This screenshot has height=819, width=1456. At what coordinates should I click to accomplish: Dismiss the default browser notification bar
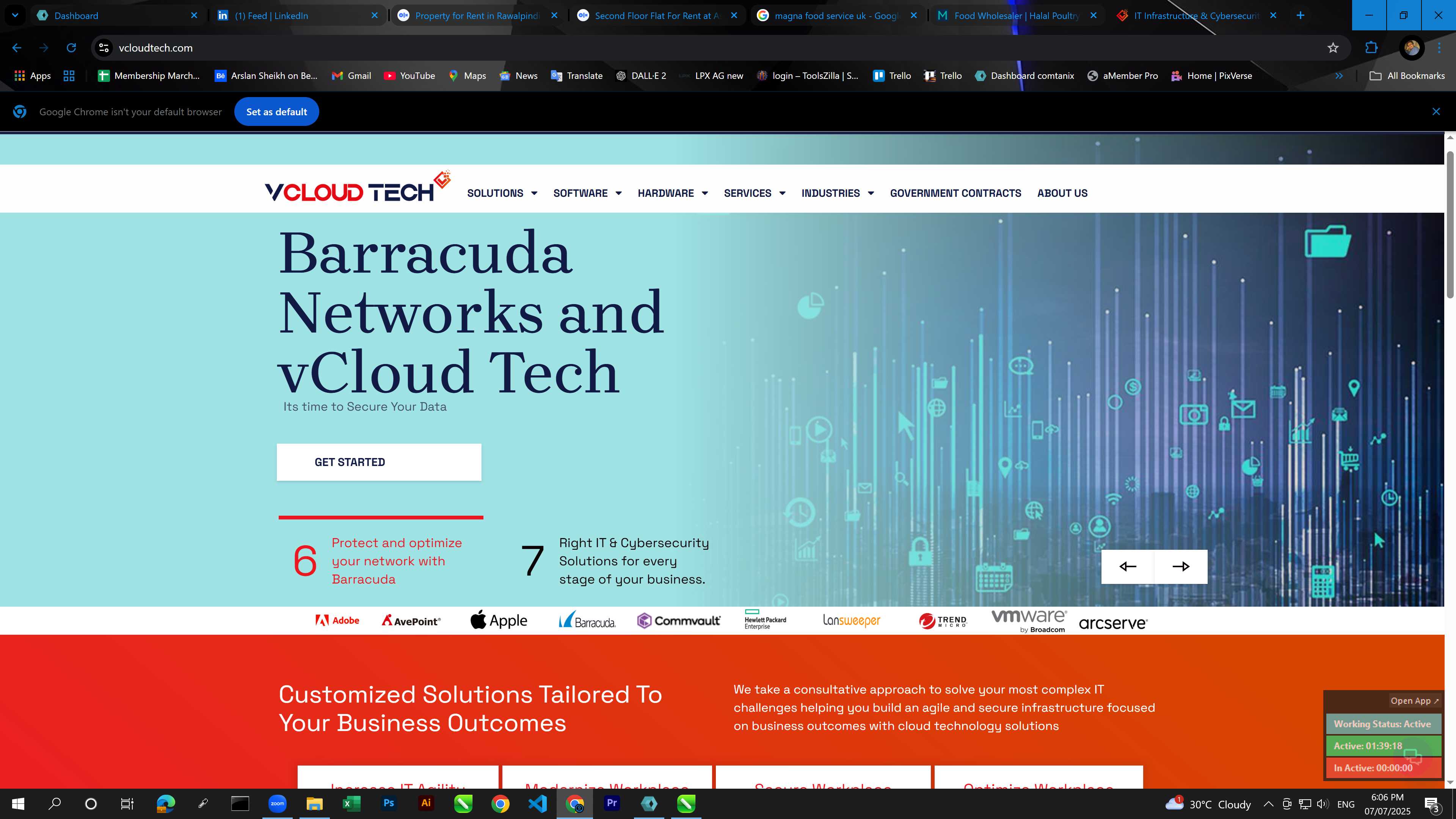(1436, 111)
